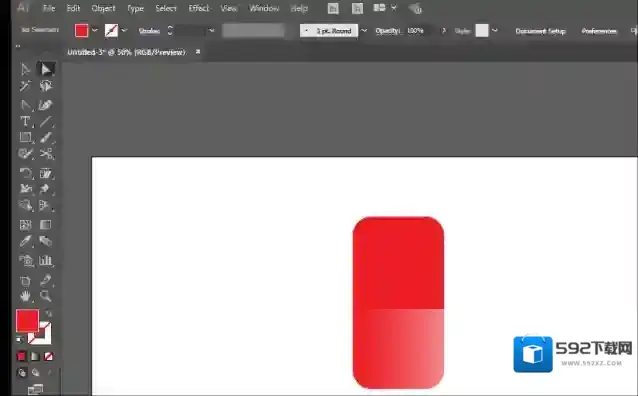This screenshot has height=396, width=638.
Task: Select the Artboard tool
Action: click(x=25, y=280)
